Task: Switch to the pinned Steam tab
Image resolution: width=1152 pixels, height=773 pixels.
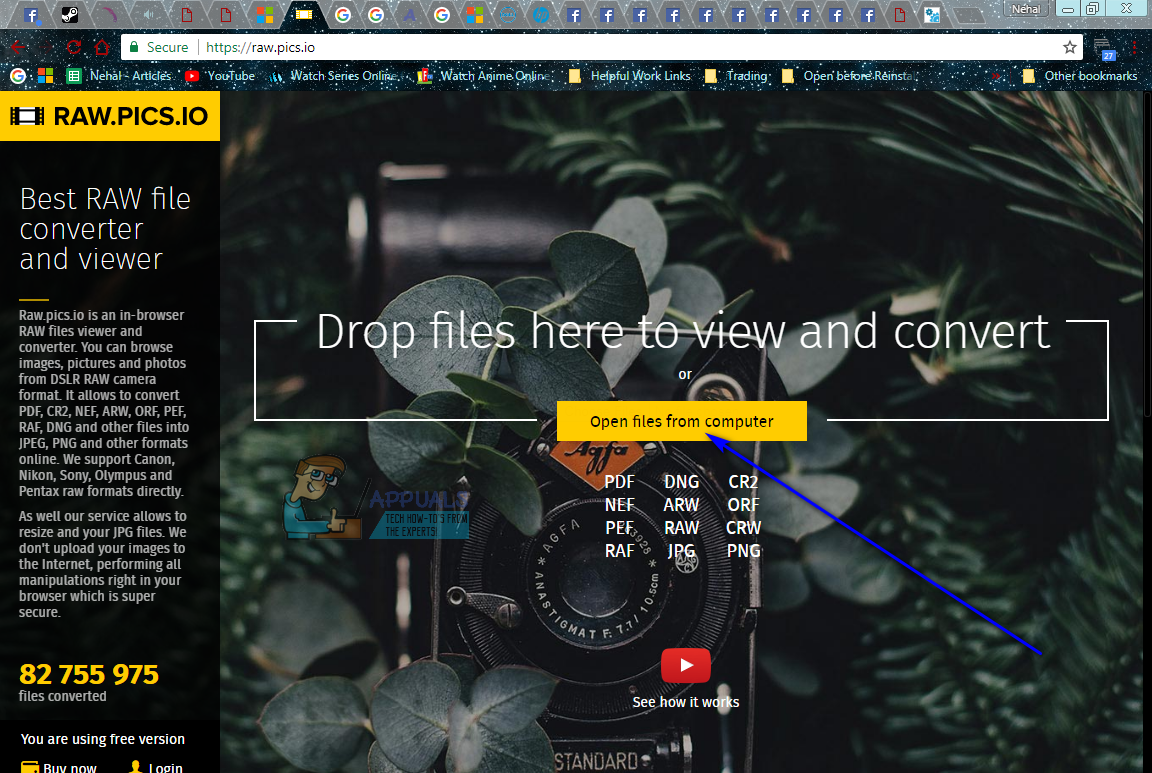Action: [x=67, y=15]
